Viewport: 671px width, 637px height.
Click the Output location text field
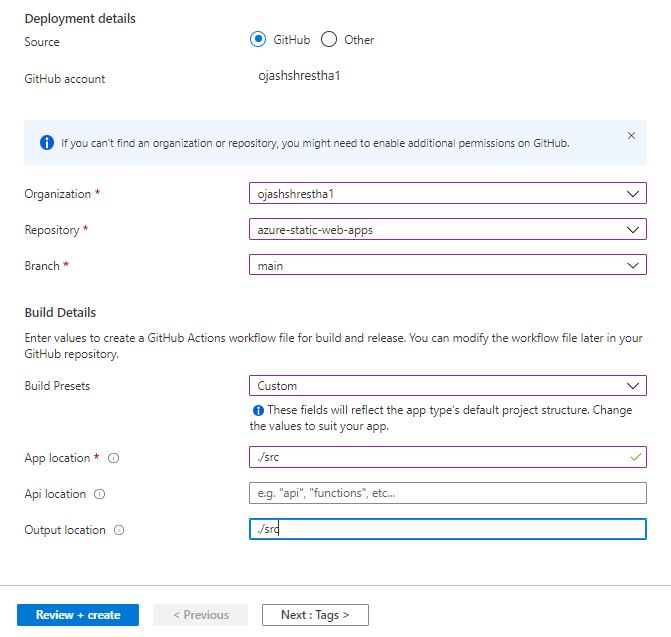tap(448, 529)
